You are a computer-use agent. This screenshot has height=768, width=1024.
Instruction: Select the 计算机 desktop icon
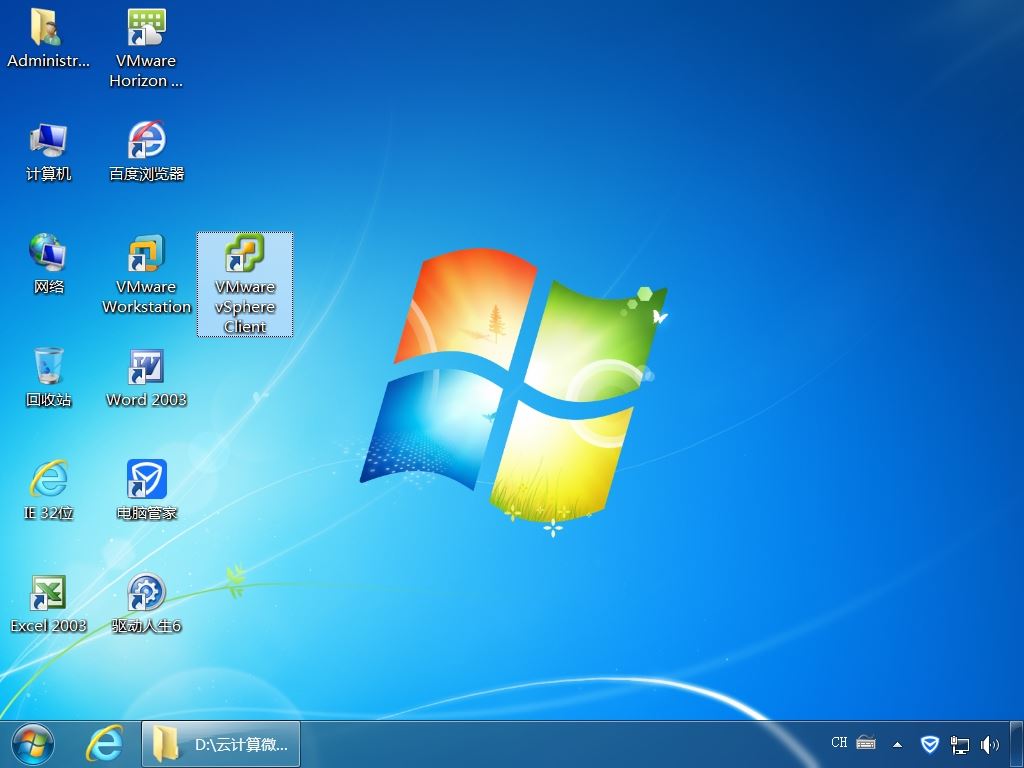pyautogui.click(x=48, y=152)
